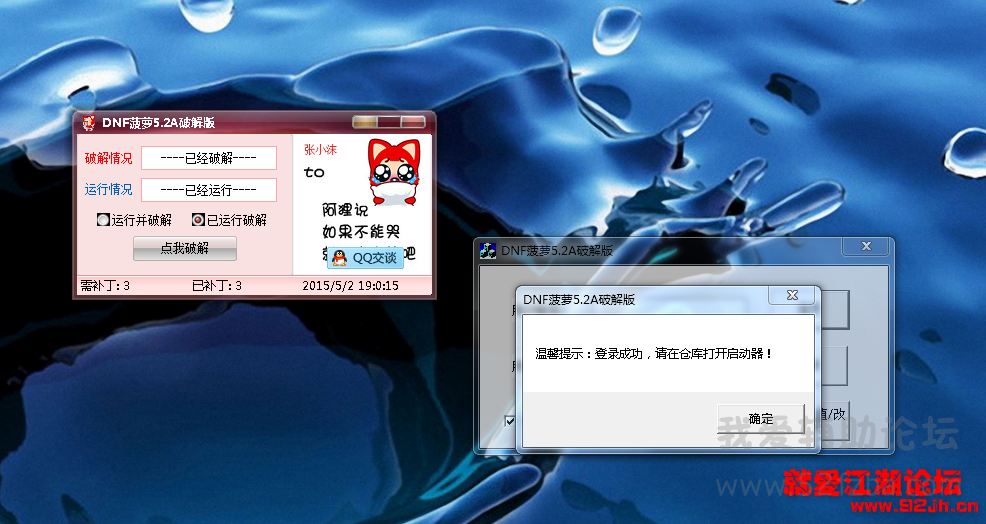Toggle the checkbox in the background login window
Viewport: 986px width, 524px height.
510,421
